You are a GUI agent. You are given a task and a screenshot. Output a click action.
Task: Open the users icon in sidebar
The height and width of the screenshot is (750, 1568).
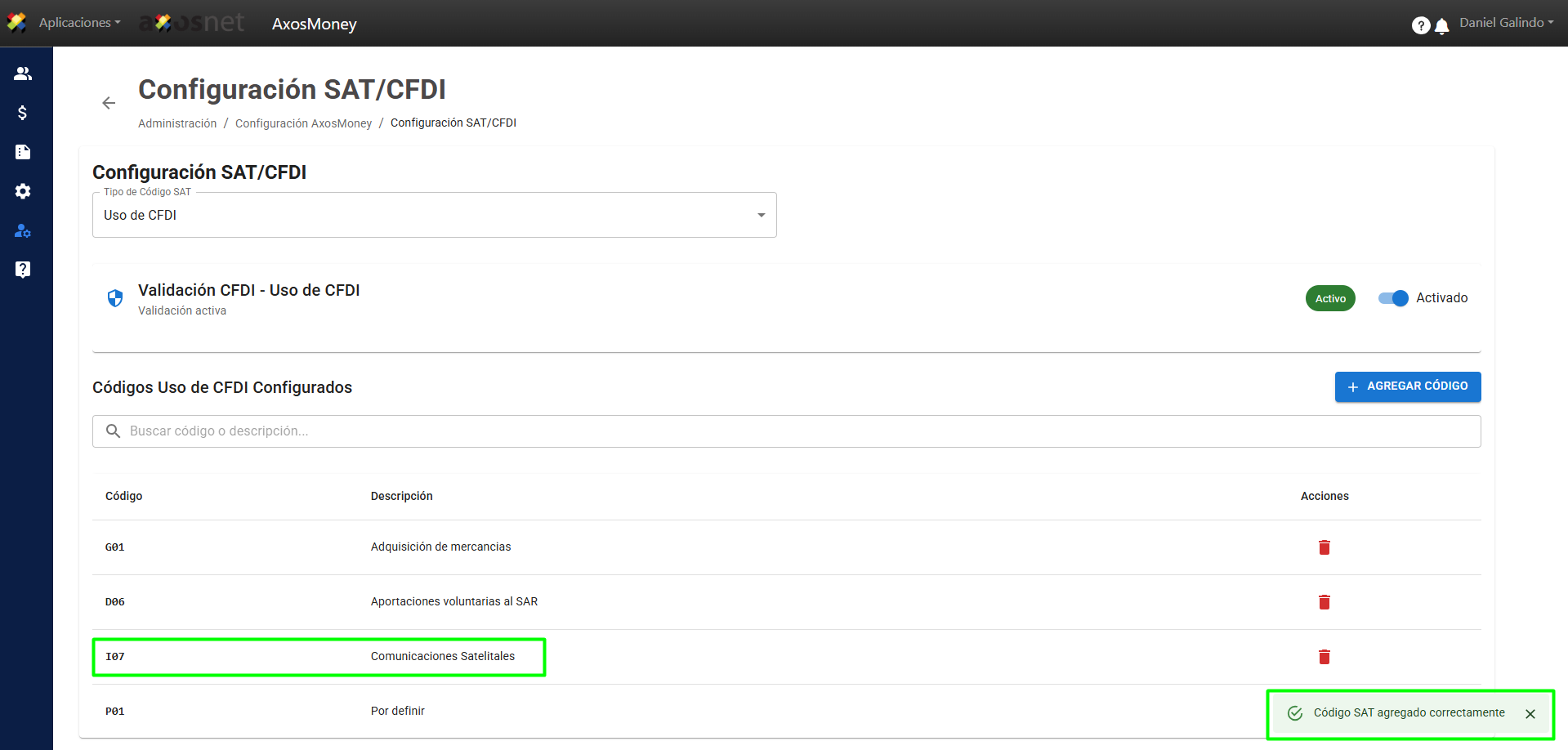point(23,74)
